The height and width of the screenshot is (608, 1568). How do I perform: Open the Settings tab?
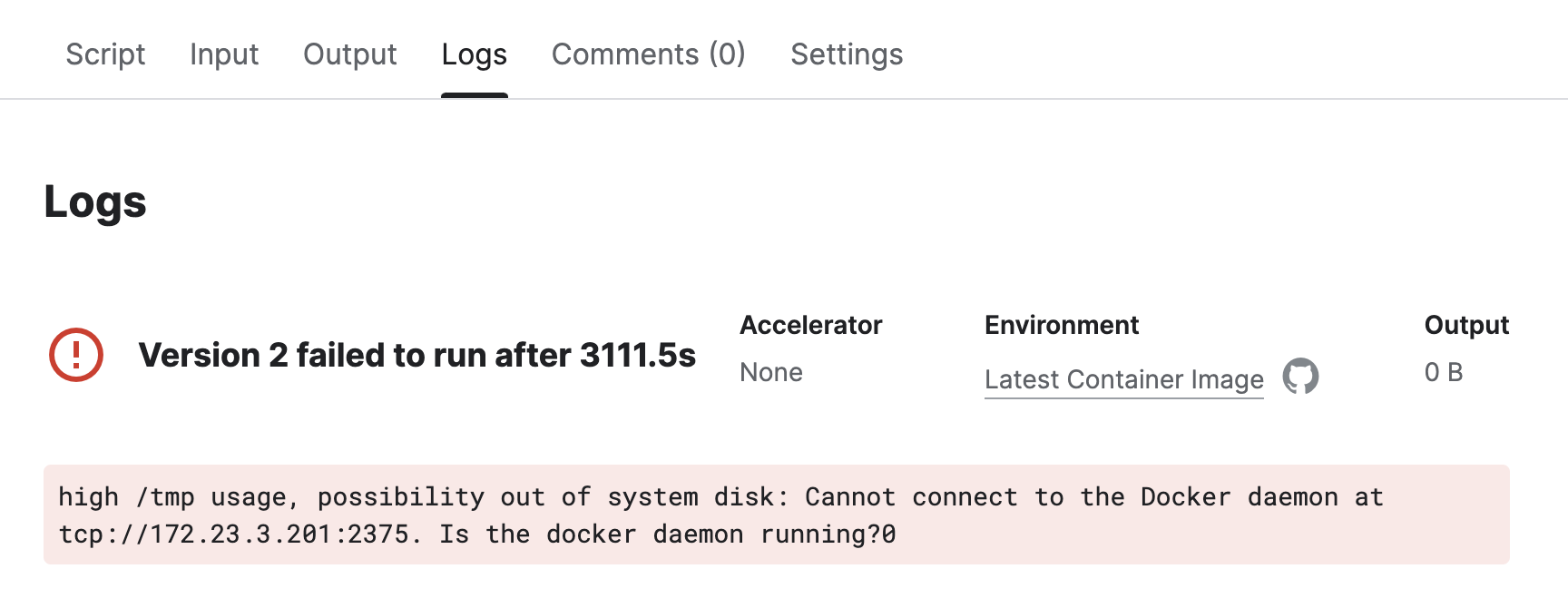pos(847,54)
